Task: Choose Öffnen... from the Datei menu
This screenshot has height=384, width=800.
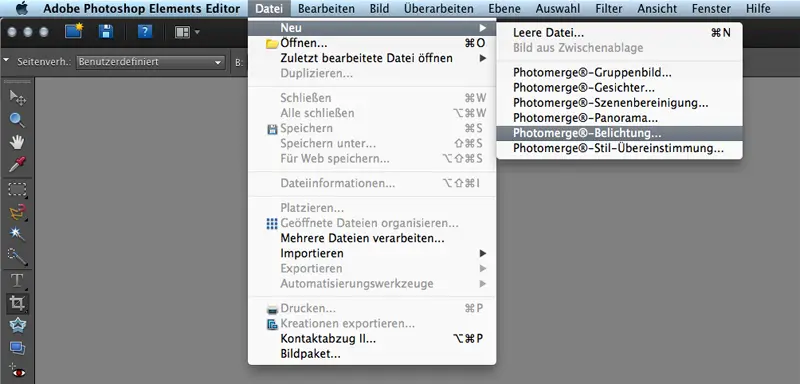Action: 371,43
